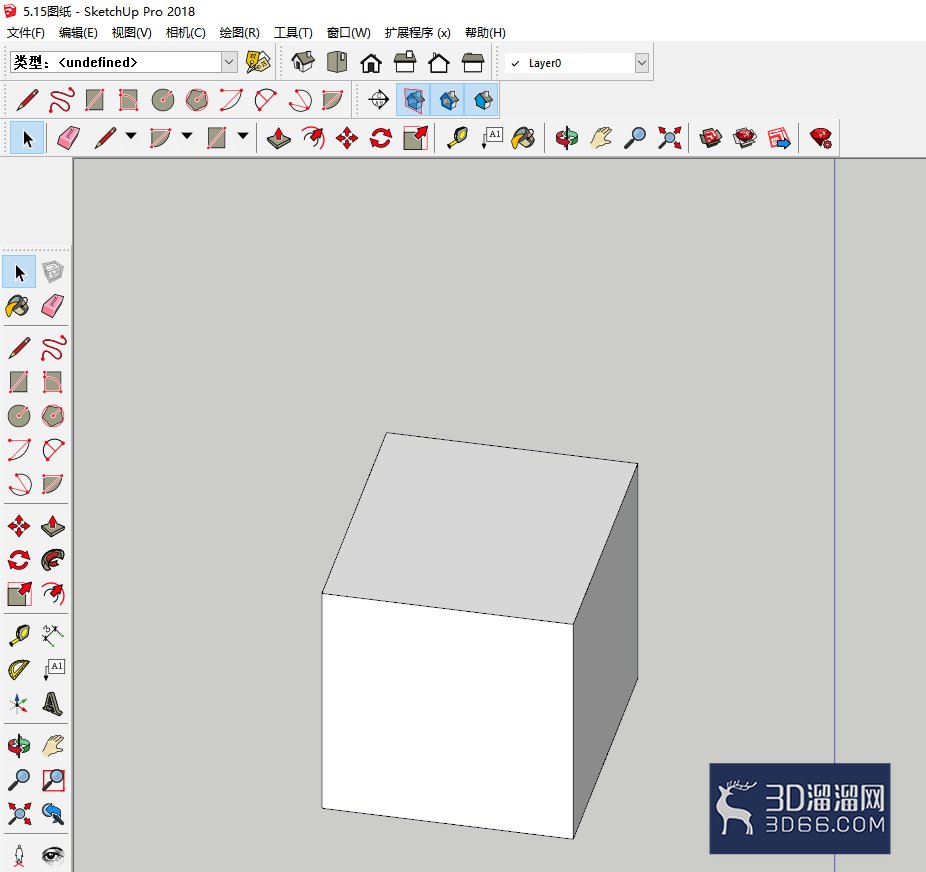Viewport: 926px width, 872px height.
Task: Pick the Follow Me tool
Action: coord(53,560)
